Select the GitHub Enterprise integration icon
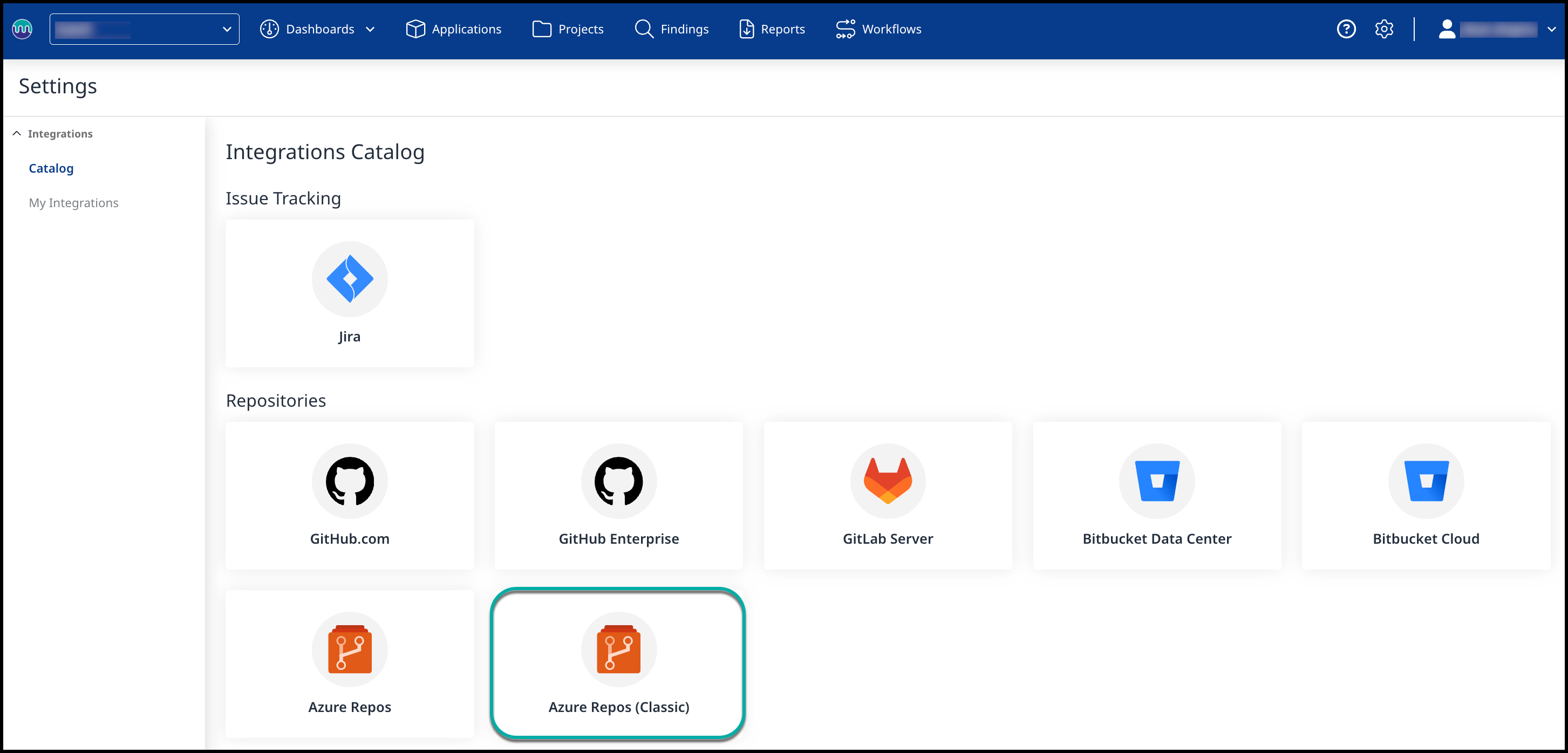Image resolution: width=1568 pixels, height=753 pixels. [618, 481]
